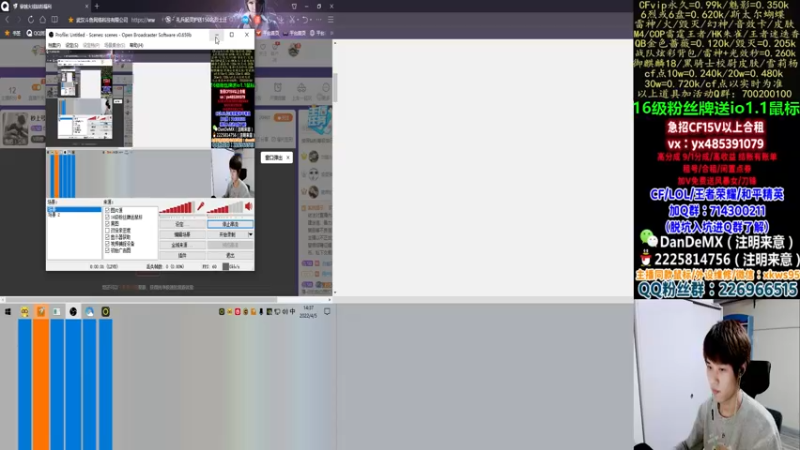The width and height of the screenshot is (800, 450).
Task: Switch to the first browser tab
Action: [x=48, y=6]
